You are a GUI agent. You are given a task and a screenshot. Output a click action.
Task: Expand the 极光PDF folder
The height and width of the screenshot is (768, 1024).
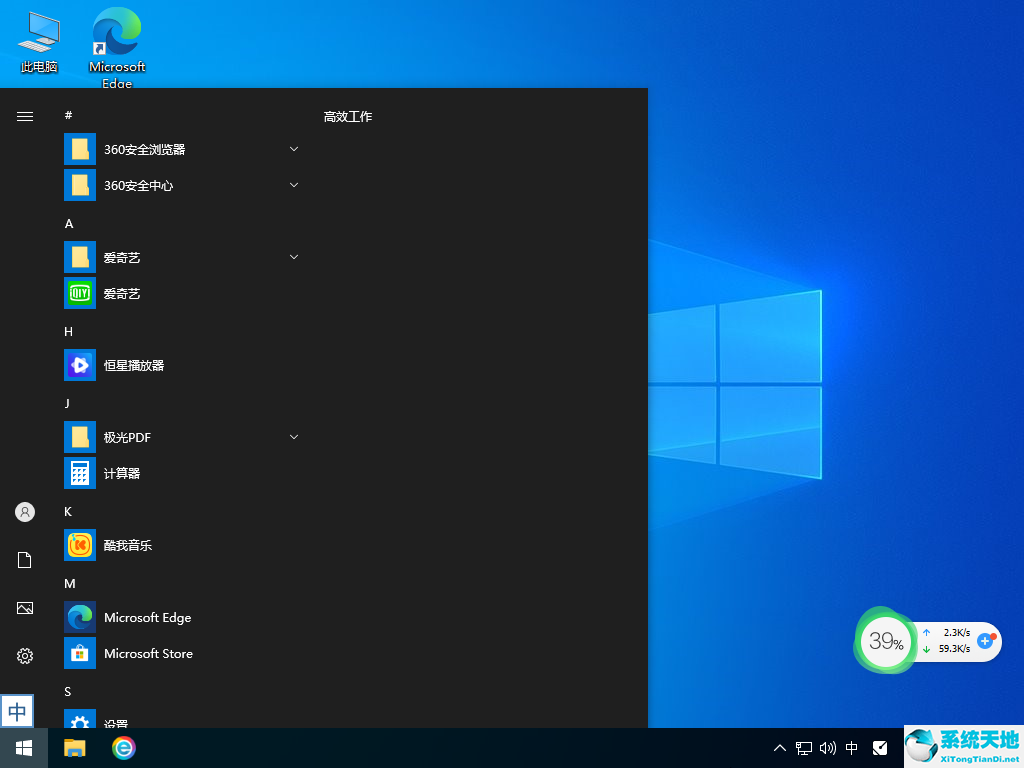pyautogui.click(x=294, y=438)
